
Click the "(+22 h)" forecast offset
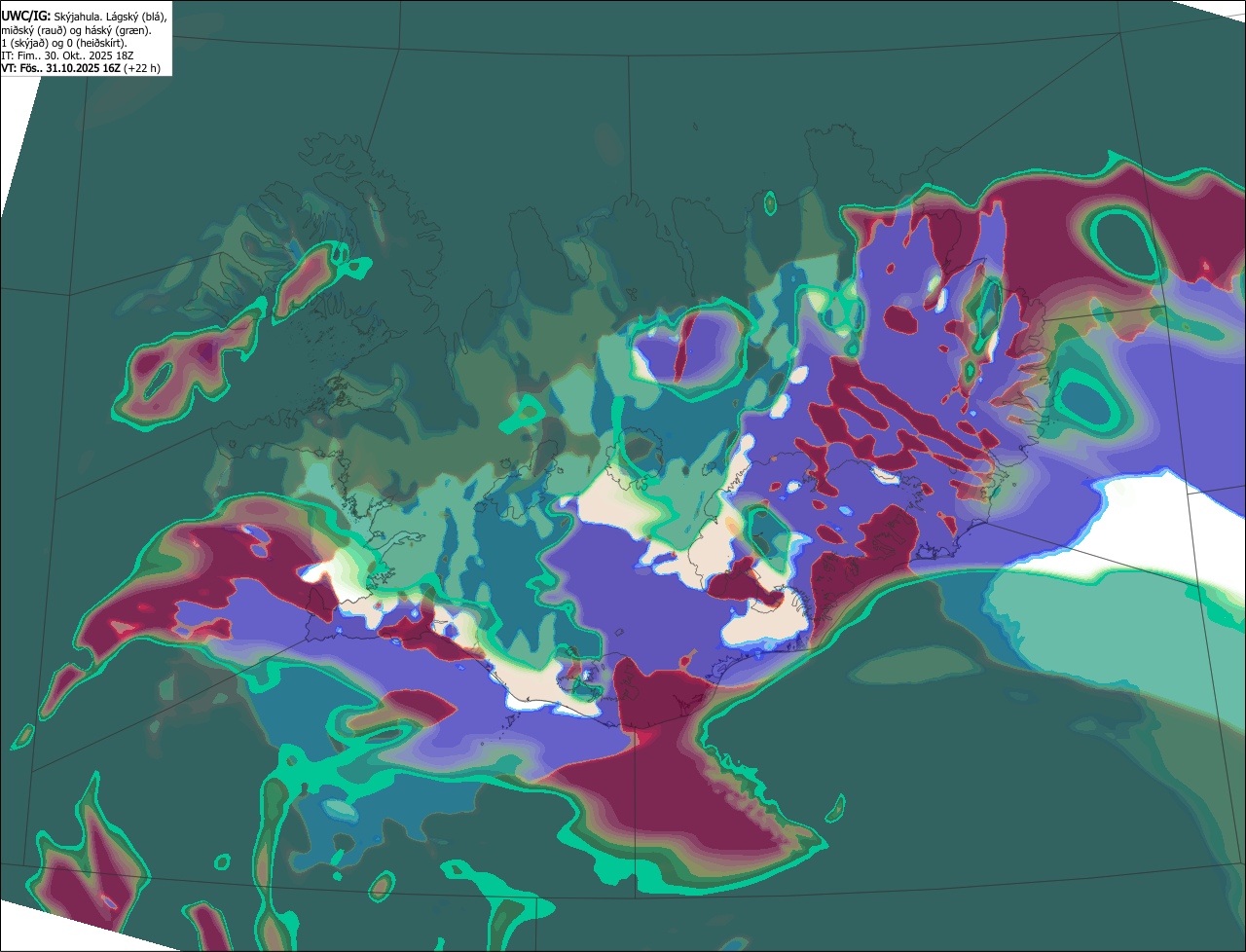pyautogui.click(x=142, y=68)
